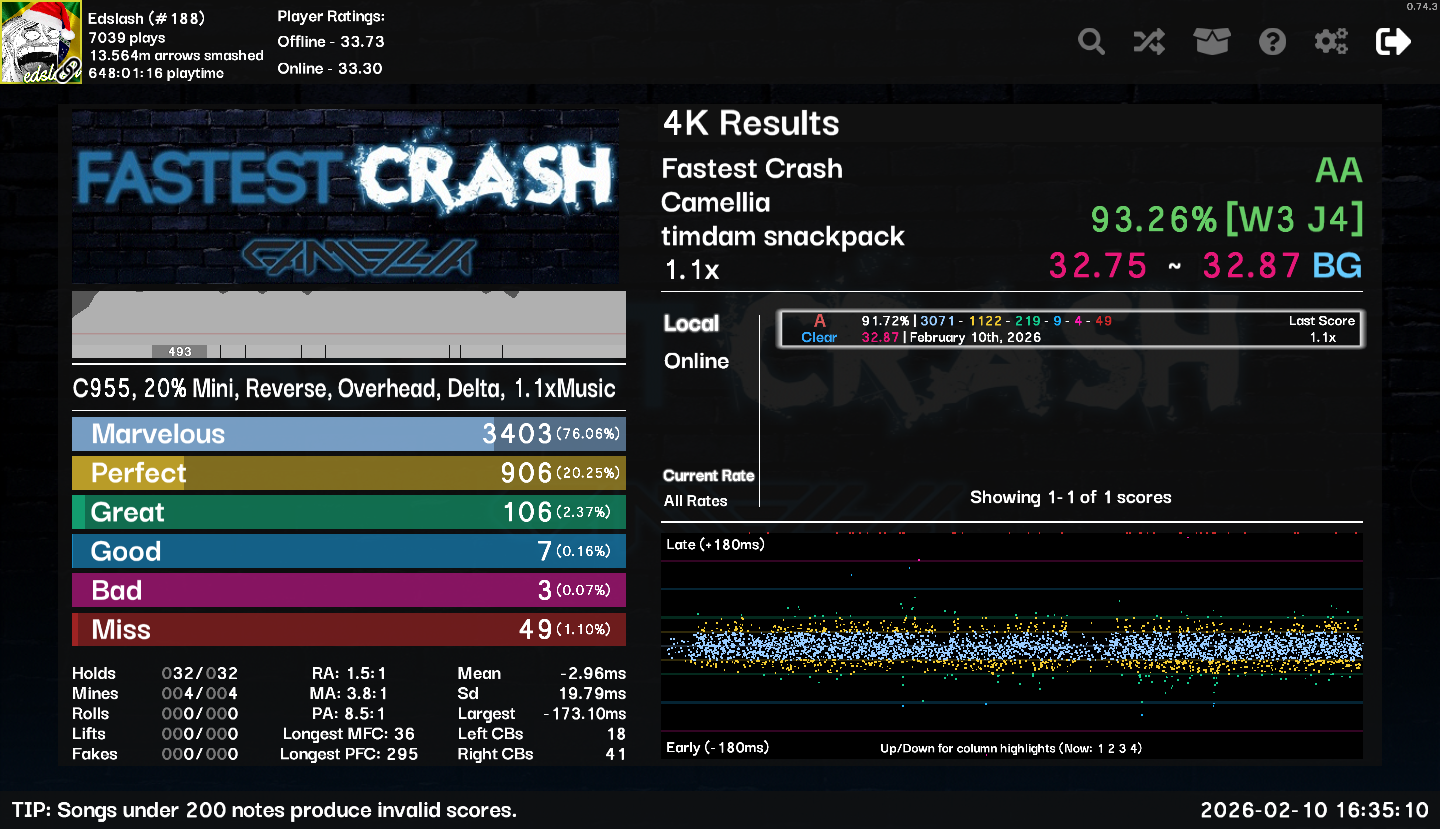Click the Fastest Crash banner image
This screenshot has height=829, width=1440.
(346, 198)
